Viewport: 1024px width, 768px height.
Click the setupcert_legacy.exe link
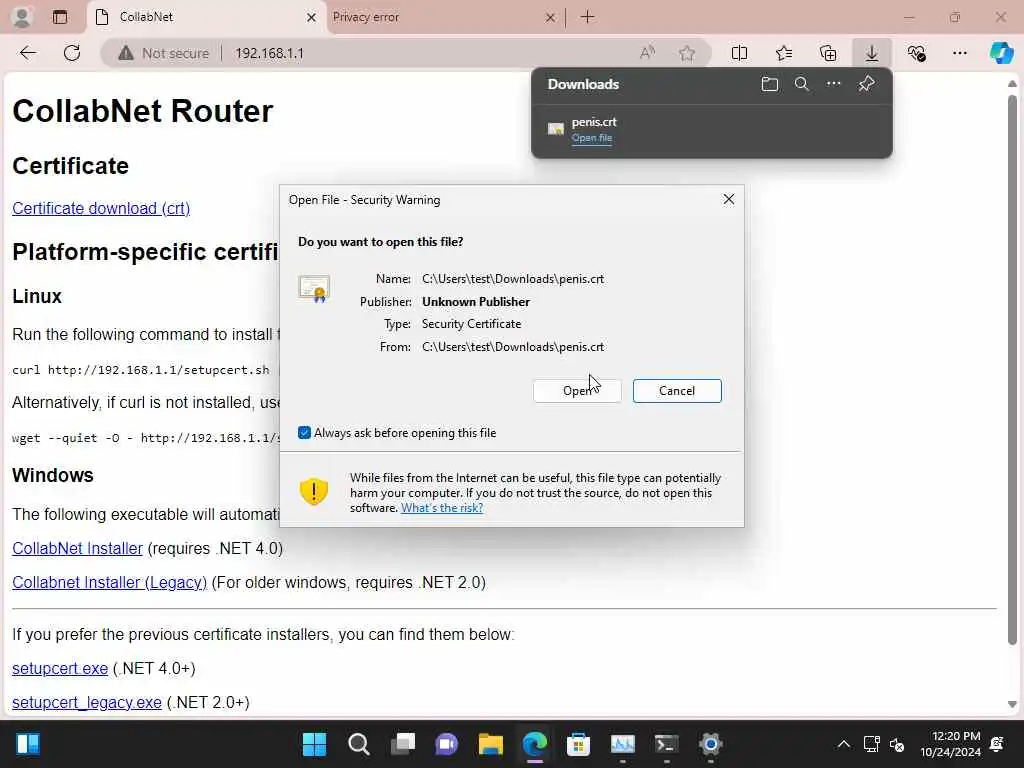point(87,702)
